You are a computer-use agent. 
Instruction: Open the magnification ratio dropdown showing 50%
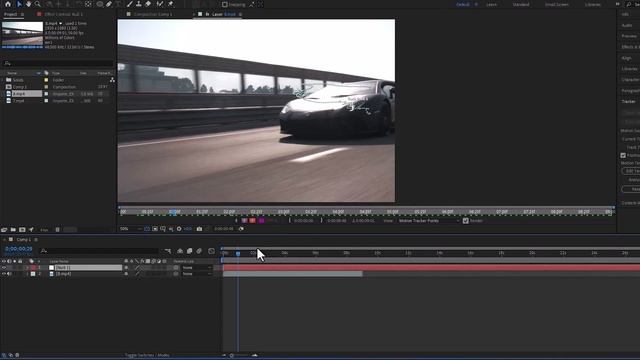click(x=130, y=229)
